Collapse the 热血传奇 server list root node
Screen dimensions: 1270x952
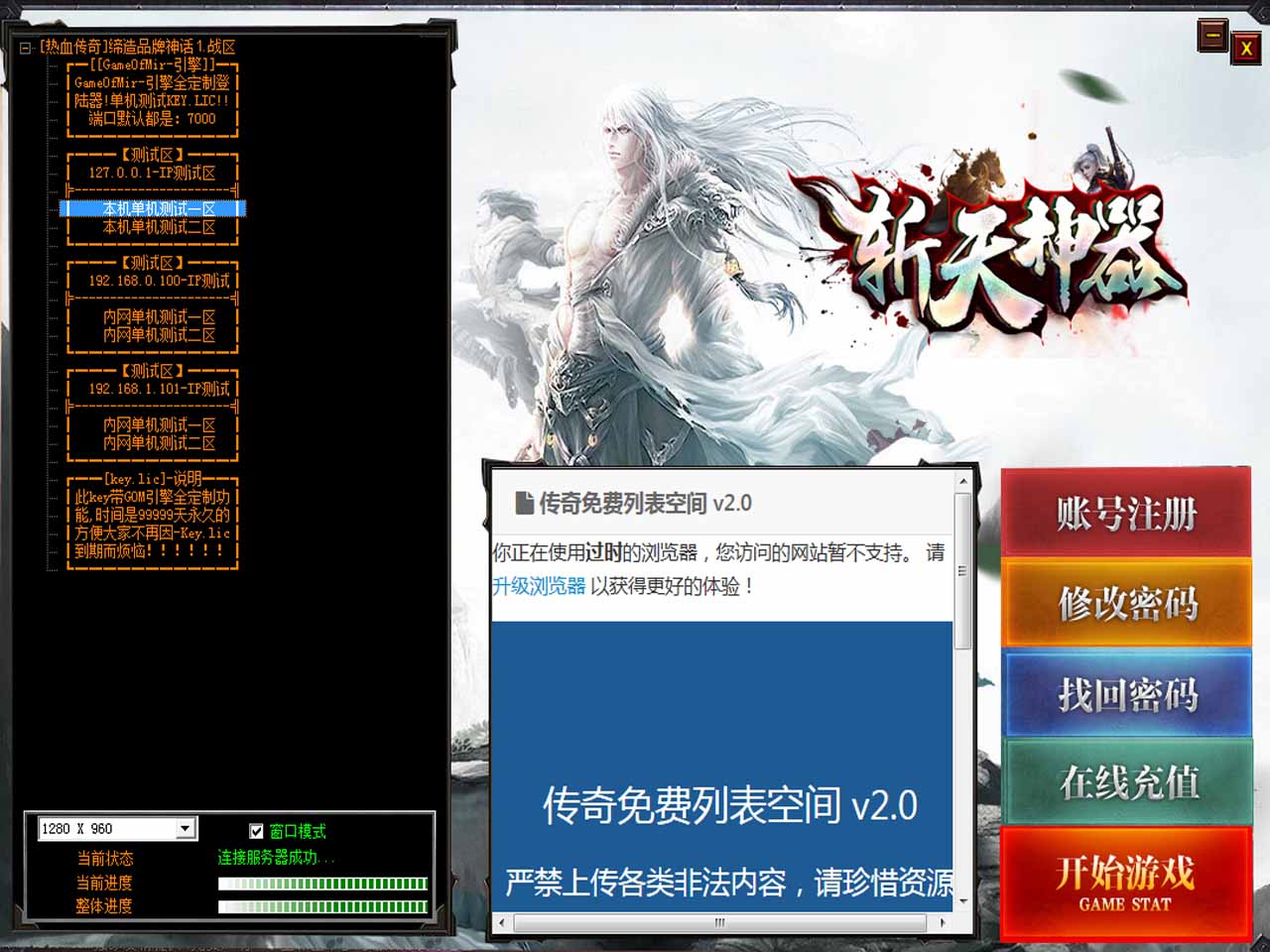tap(26, 48)
